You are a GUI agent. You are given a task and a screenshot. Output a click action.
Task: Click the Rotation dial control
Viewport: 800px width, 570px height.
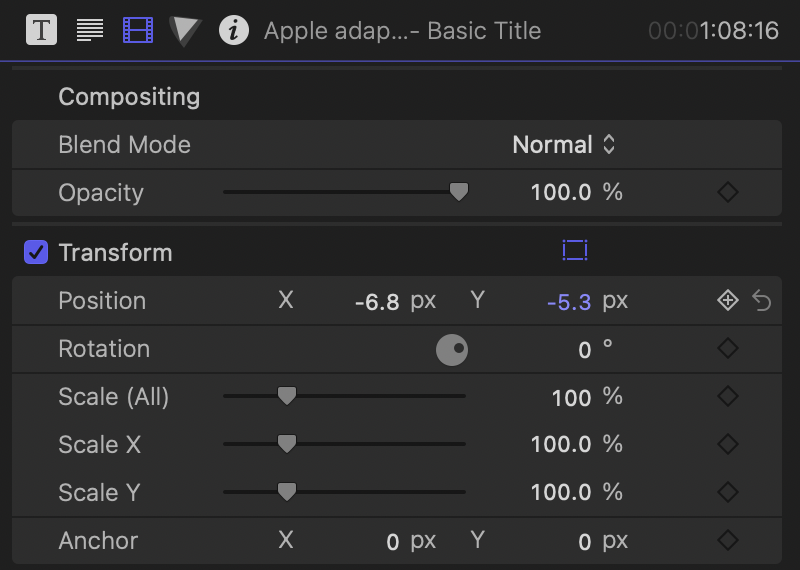coord(452,350)
